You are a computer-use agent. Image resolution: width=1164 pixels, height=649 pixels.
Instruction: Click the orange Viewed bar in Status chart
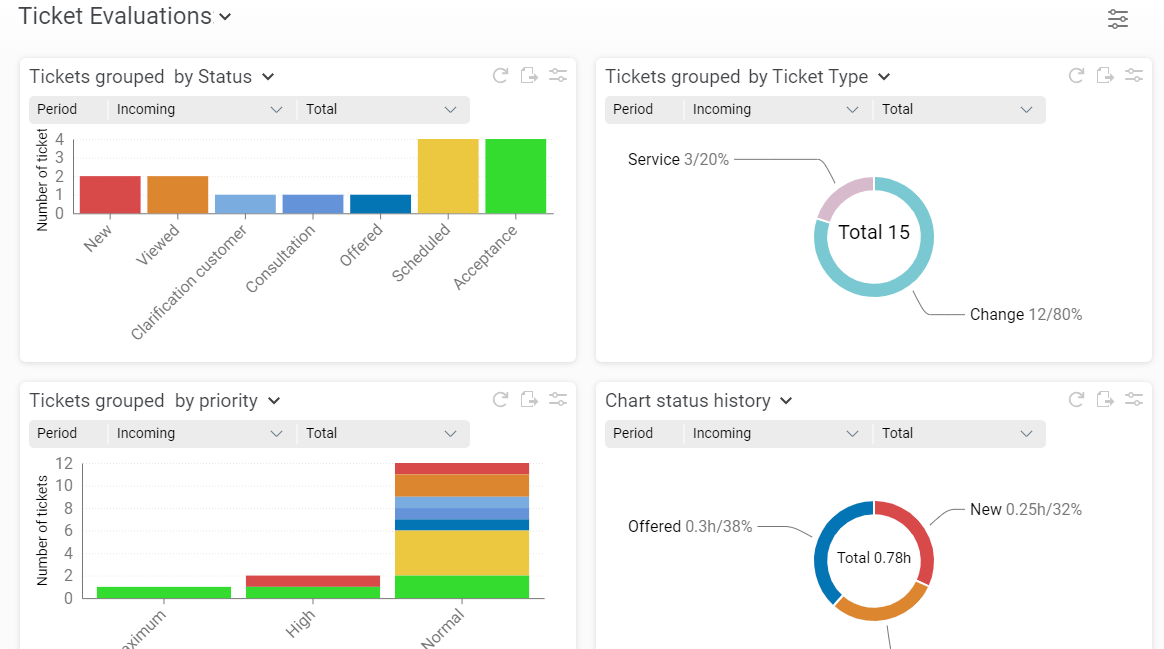177,195
